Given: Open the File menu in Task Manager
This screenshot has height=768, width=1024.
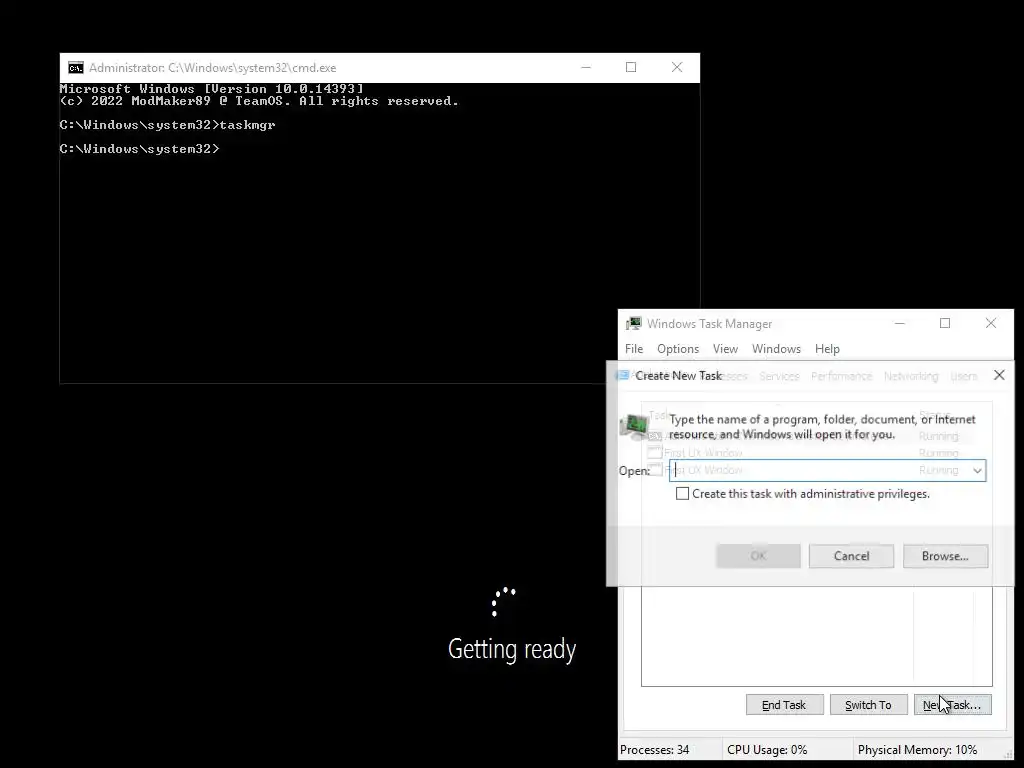Looking at the screenshot, I should coord(634,349).
